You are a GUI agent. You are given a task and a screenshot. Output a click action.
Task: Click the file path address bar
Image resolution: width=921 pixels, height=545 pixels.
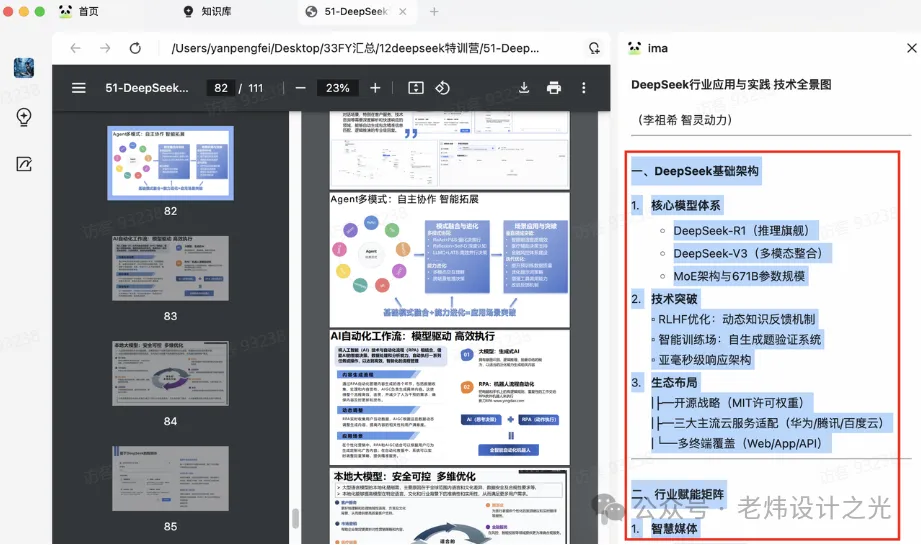(355, 48)
